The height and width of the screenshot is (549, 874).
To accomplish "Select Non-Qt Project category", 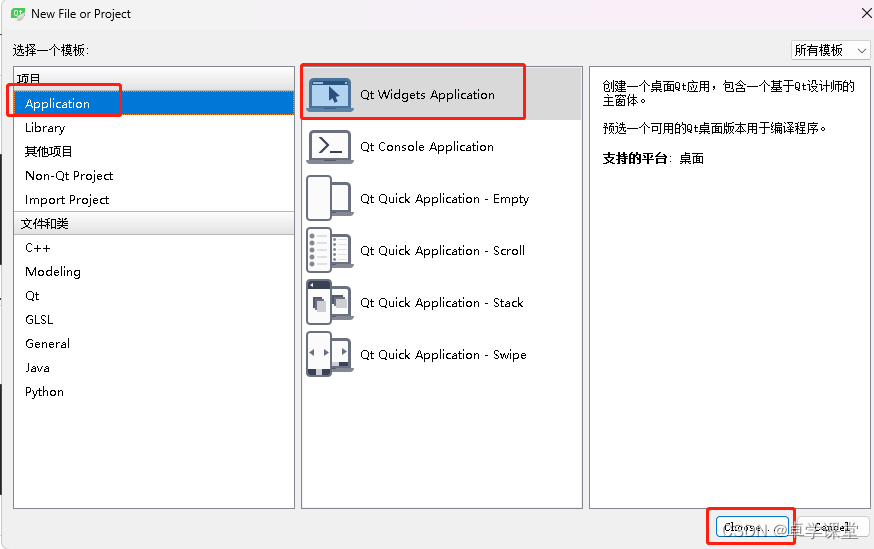I will [154, 176].
